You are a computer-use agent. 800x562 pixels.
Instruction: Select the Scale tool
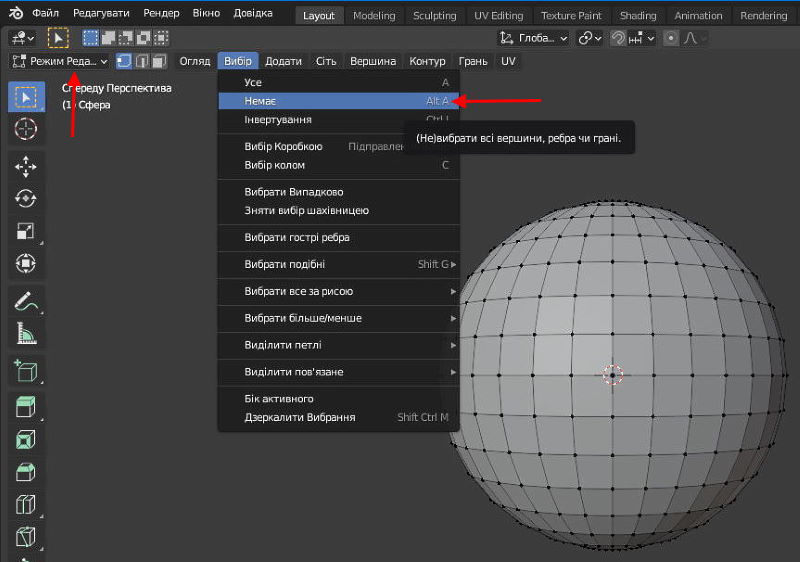(x=26, y=231)
